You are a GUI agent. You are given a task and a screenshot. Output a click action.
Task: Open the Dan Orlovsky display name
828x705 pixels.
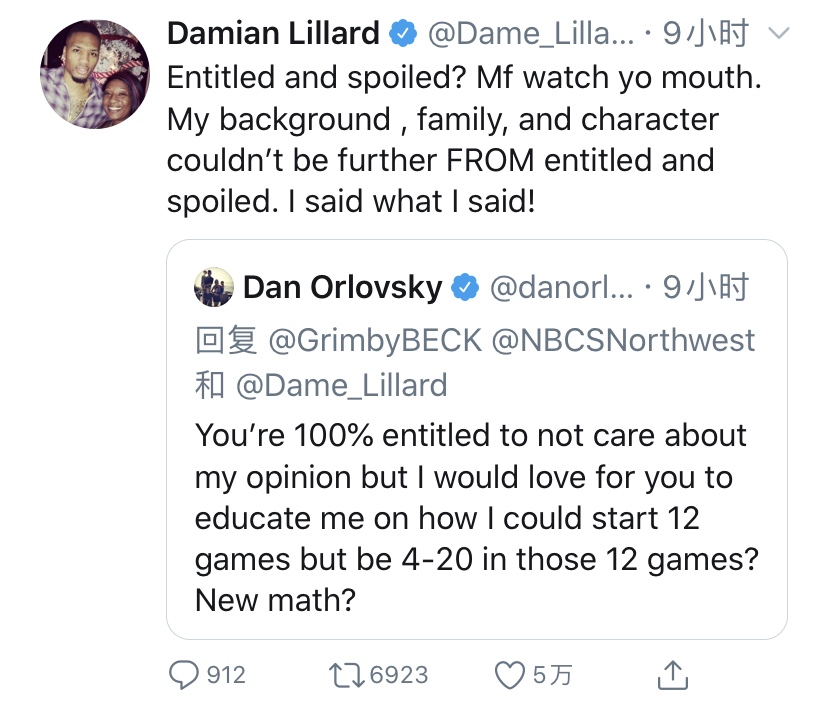point(342,288)
